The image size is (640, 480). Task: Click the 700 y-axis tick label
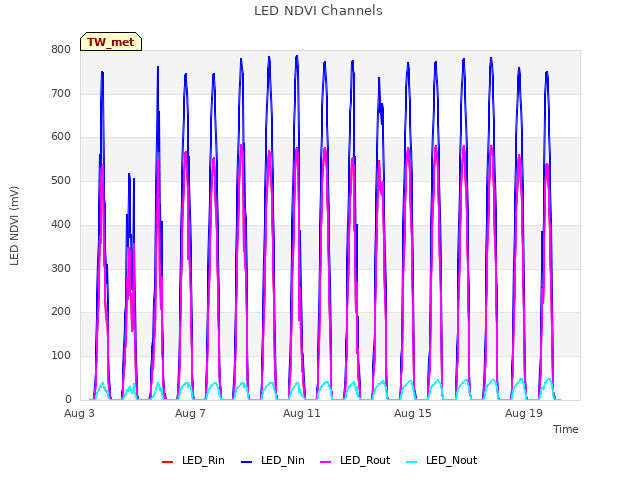(61, 93)
